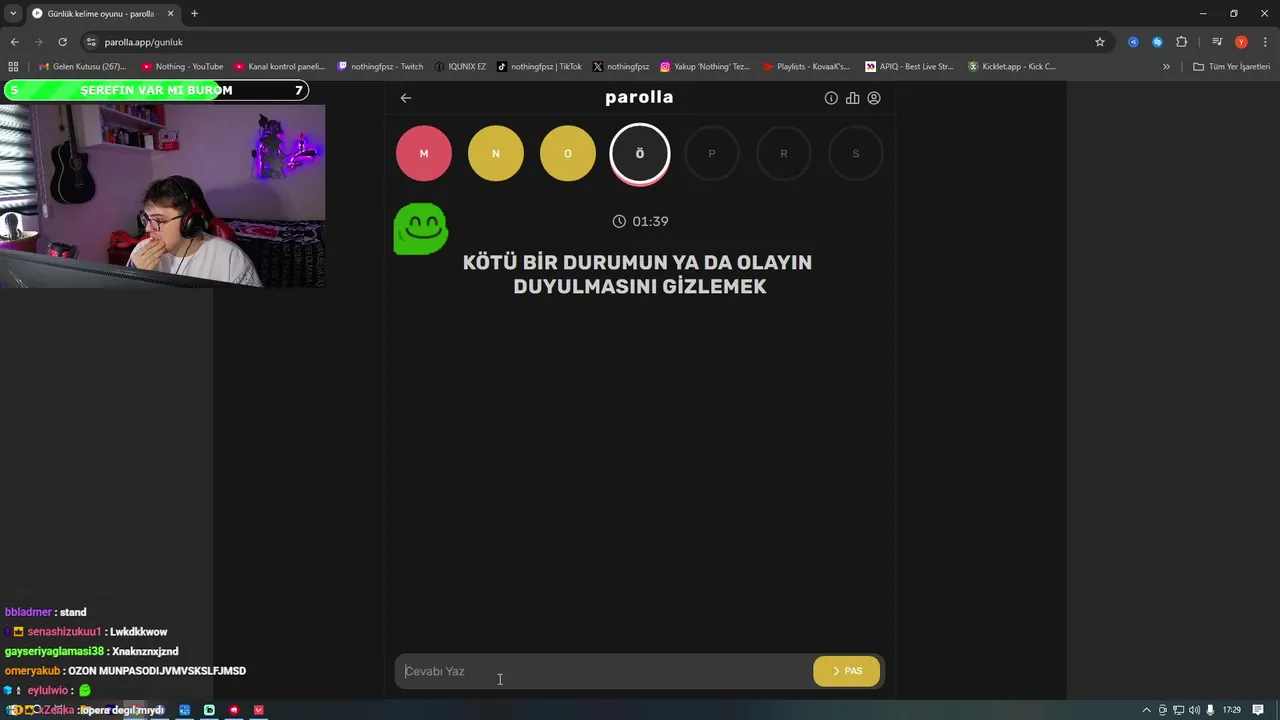The image size is (1280, 720).
Task: Go back using parolla's back arrow
Action: click(x=406, y=98)
